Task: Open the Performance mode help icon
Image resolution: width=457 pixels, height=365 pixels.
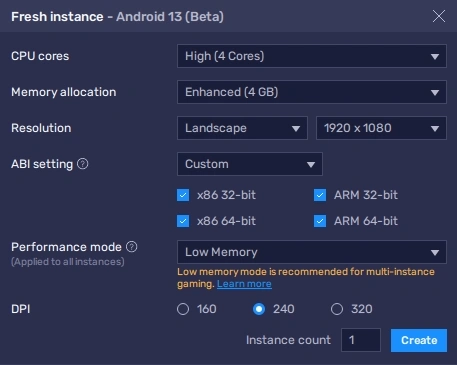Action: [132, 247]
